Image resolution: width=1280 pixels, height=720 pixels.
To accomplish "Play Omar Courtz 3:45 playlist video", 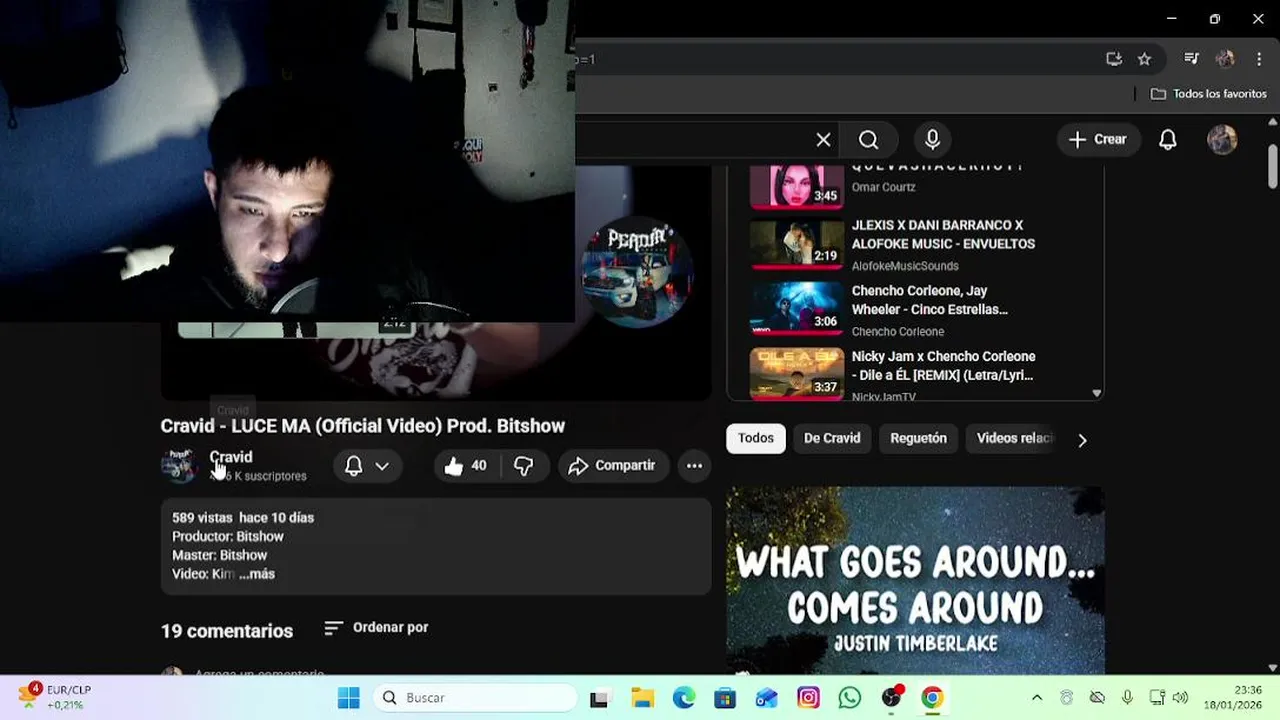I will [797, 186].
